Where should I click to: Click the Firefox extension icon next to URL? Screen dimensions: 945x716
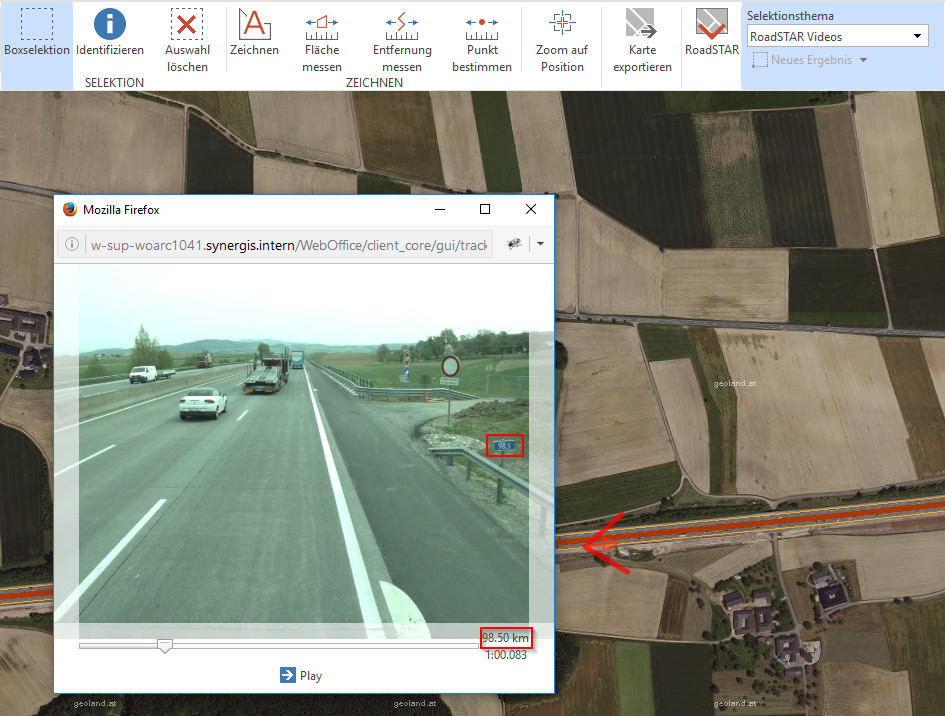(513, 244)
